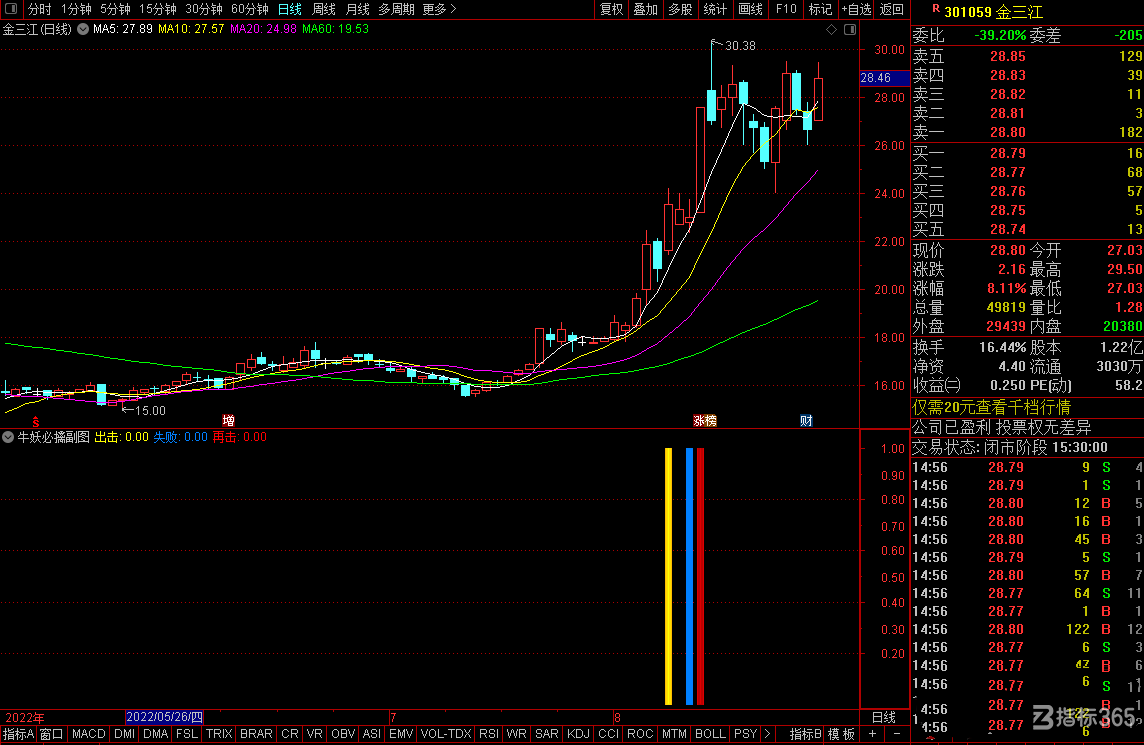This screenshot has width=1144, height=745.
Task: Select the 1分钟 period
Action: click(x=76, y=9)
